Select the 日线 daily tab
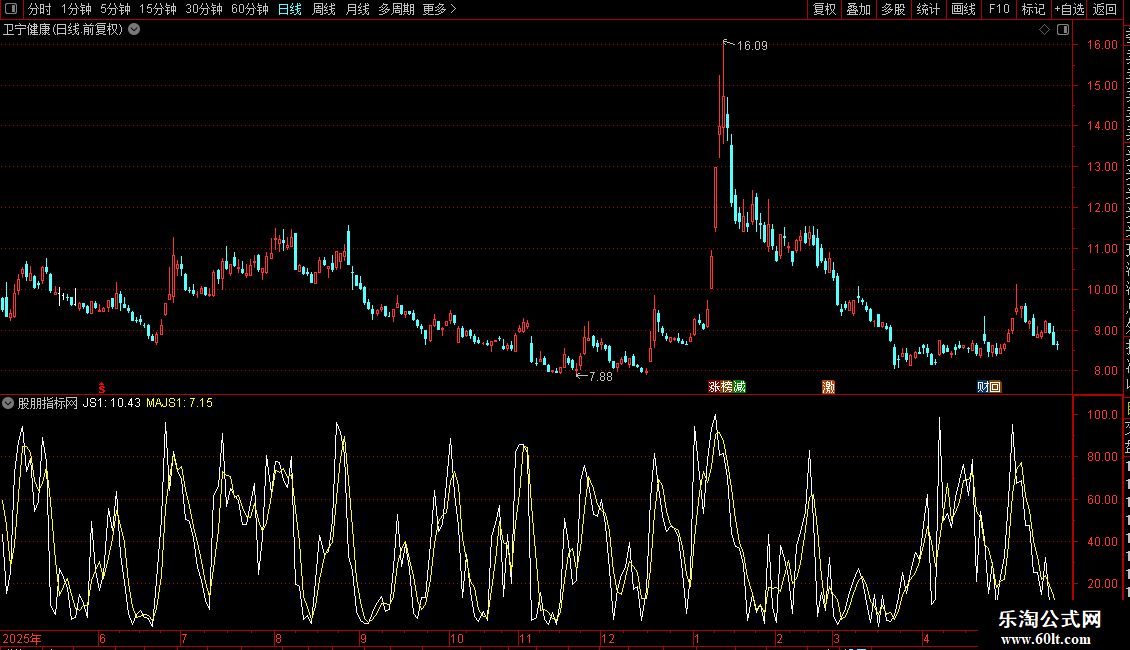The width and height of the screenshot is (1130, 650). pos(290,9)
